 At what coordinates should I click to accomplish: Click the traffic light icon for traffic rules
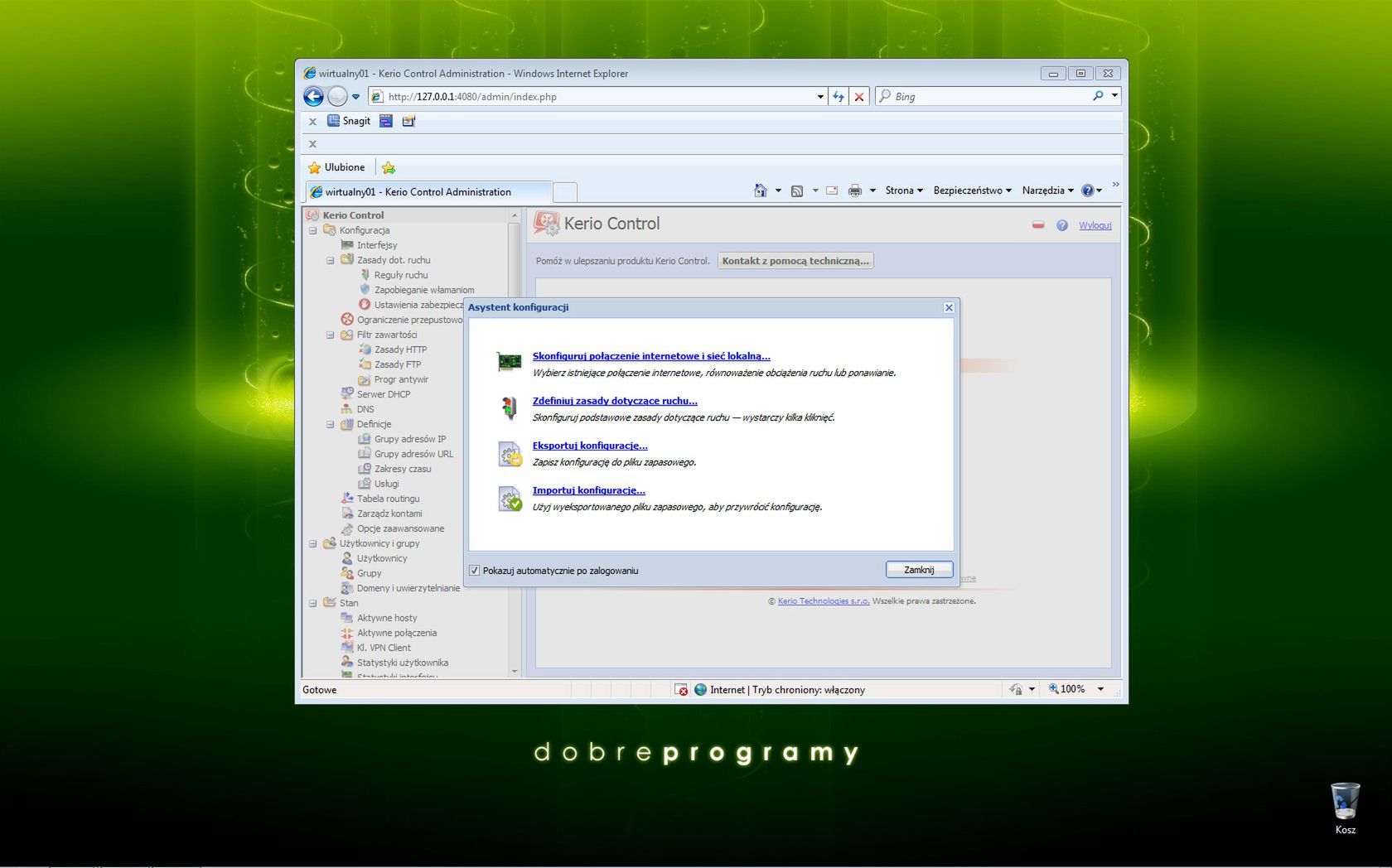[x=509, y=407]
